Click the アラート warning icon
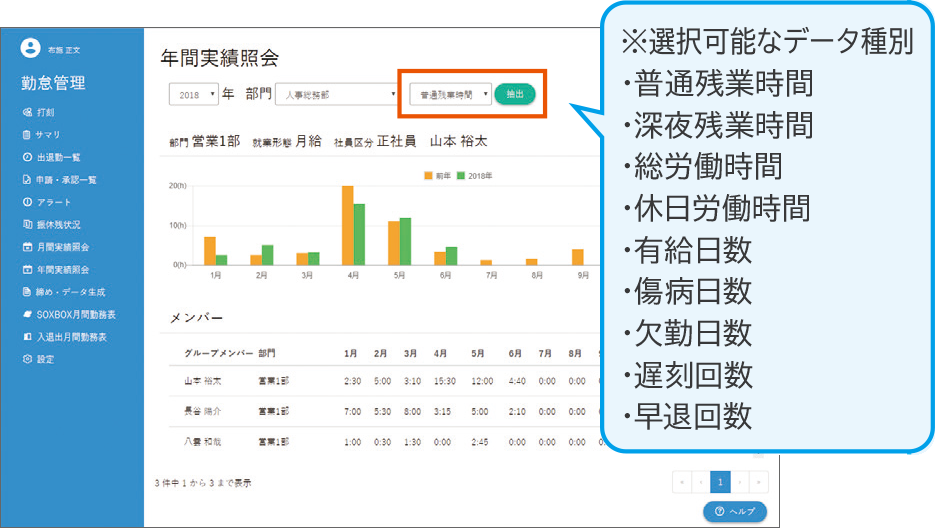The height and width of the screenshot is (528, 935). 27,203
